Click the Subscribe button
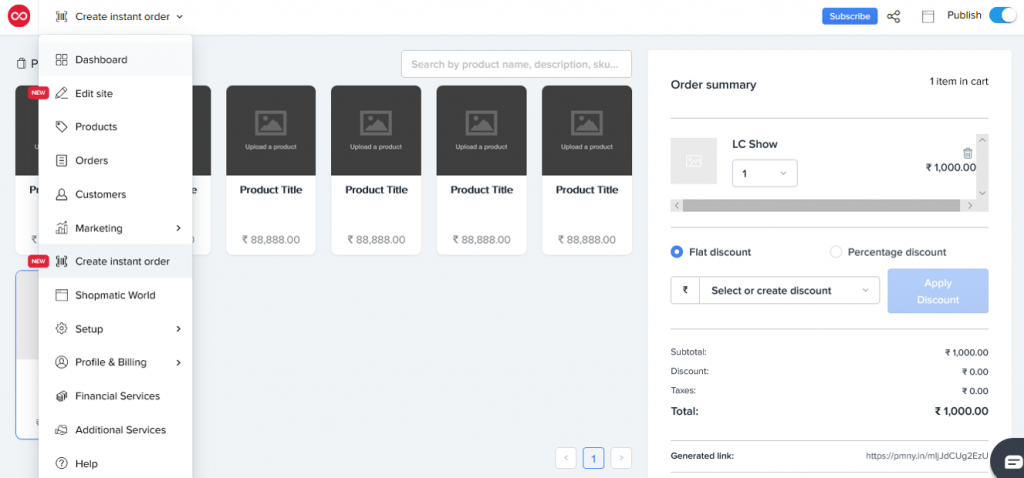Screen dimensions: 1024x478 (850, 17)
